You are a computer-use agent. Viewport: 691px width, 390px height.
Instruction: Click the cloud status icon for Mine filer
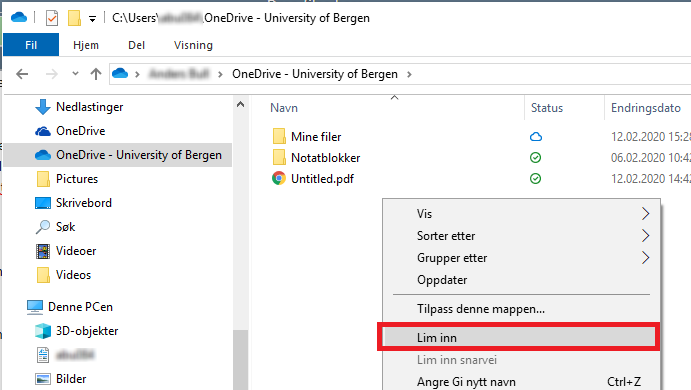coord(536,137)
